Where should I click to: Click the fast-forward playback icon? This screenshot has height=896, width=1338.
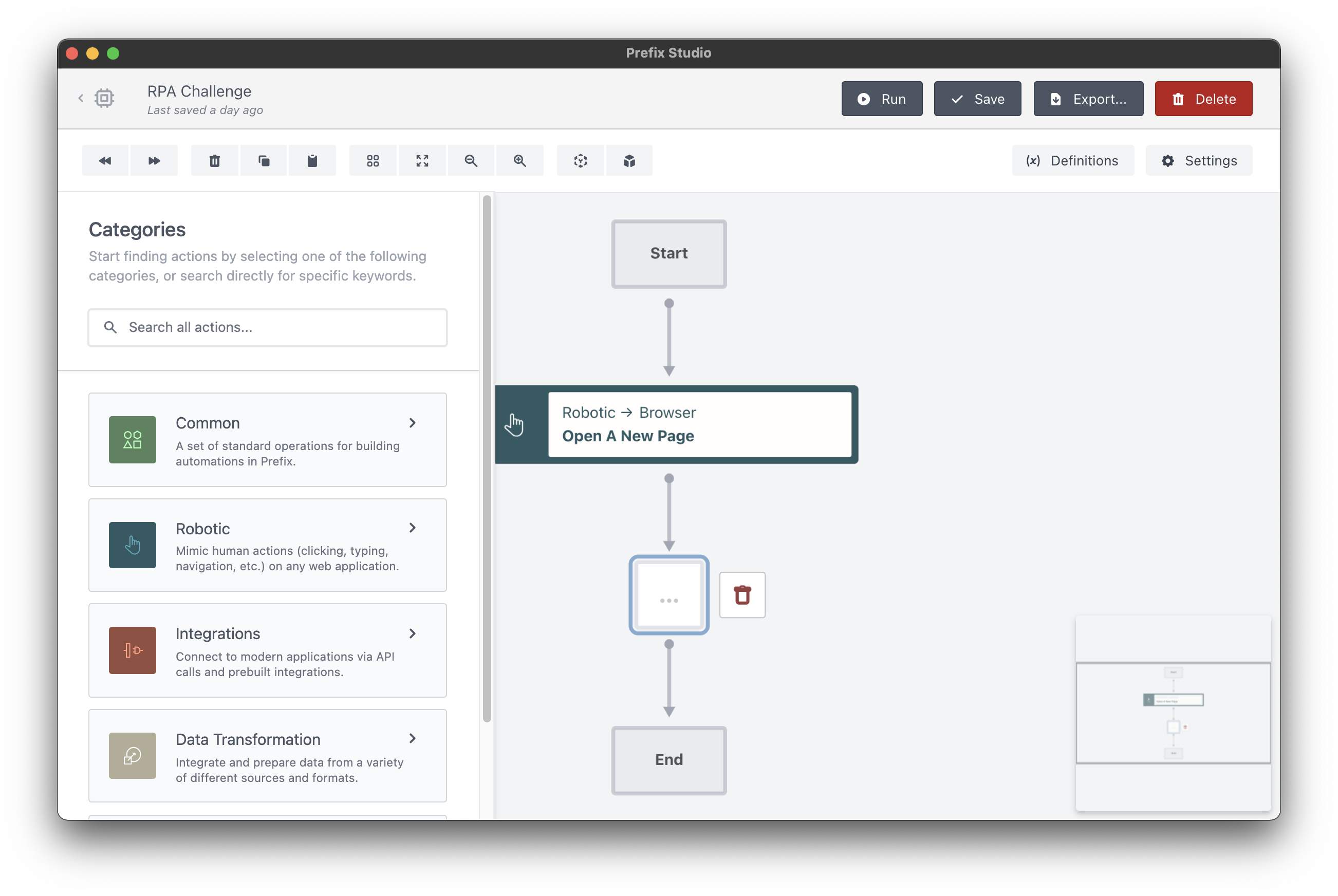click(x=153, y=160)
